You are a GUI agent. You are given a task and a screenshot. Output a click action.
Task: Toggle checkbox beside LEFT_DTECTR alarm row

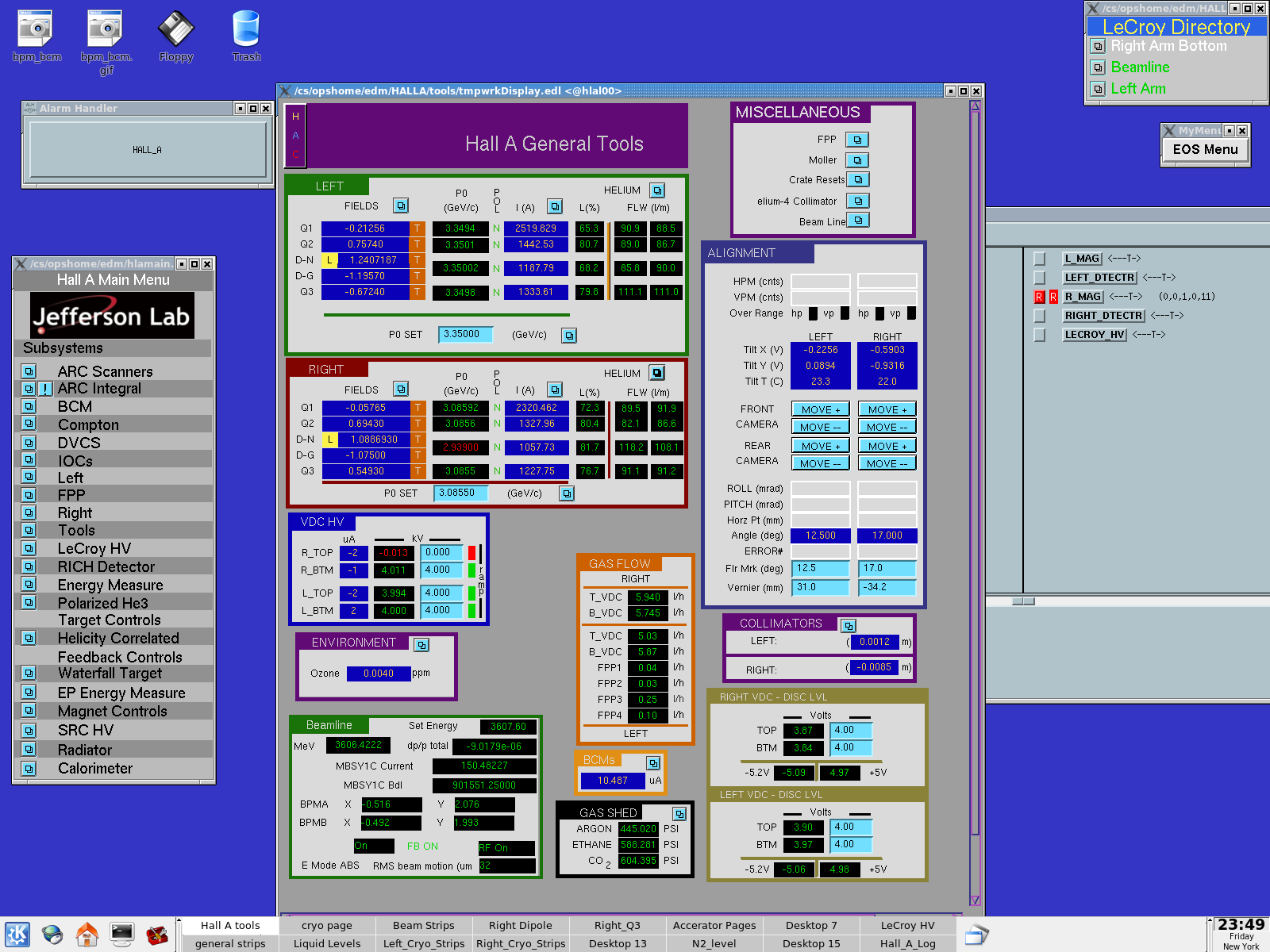point(1039,278)
